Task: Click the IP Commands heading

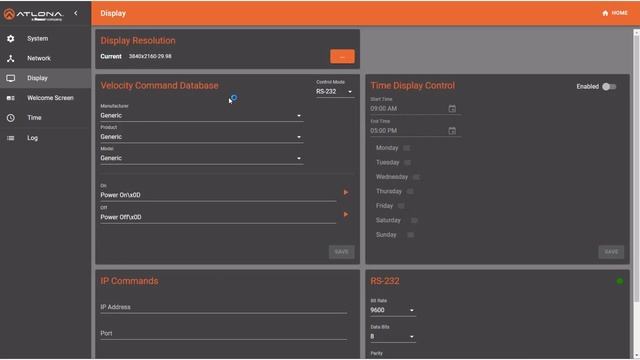Action: [129, 281]
